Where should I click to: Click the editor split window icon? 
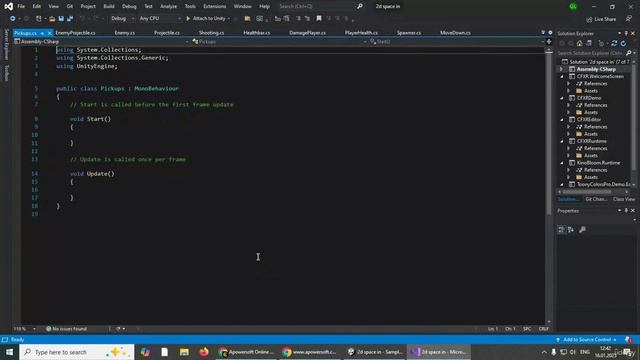[x=549, y=42]
